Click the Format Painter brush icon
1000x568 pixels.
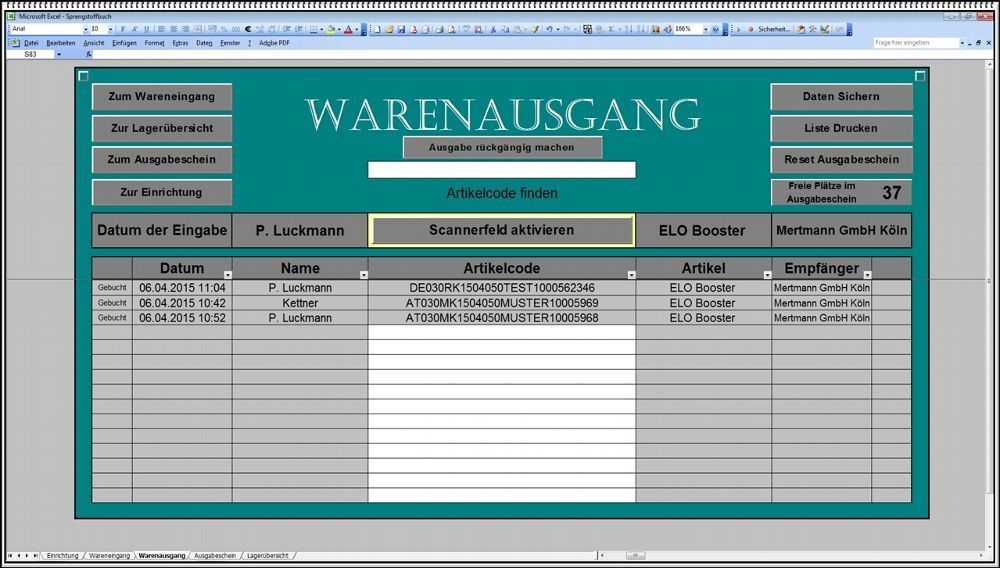pyautogui.click(x=535, y=30)
